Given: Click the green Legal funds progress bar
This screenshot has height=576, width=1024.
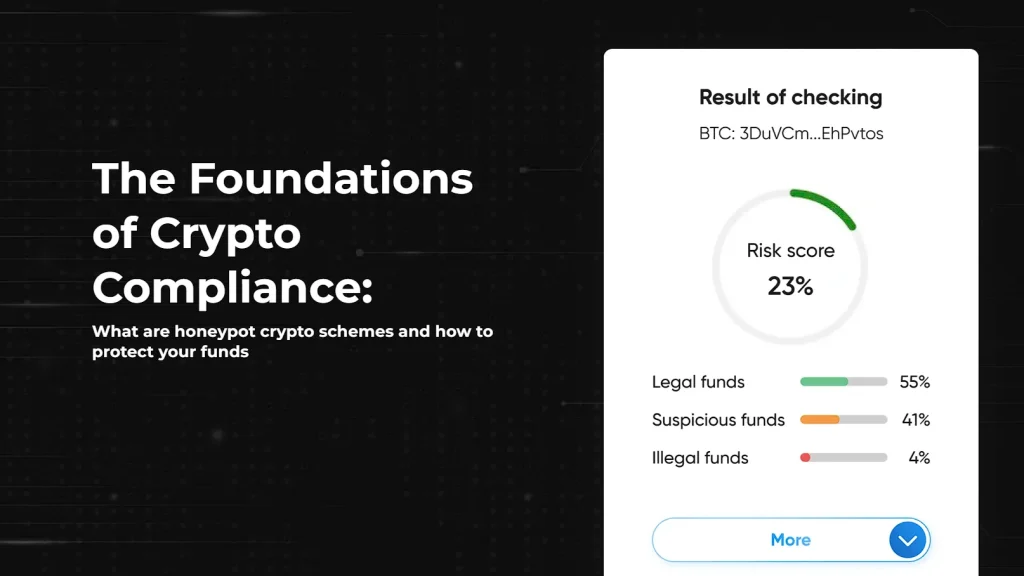Looking at the screenshot, I should pos(843,381).
